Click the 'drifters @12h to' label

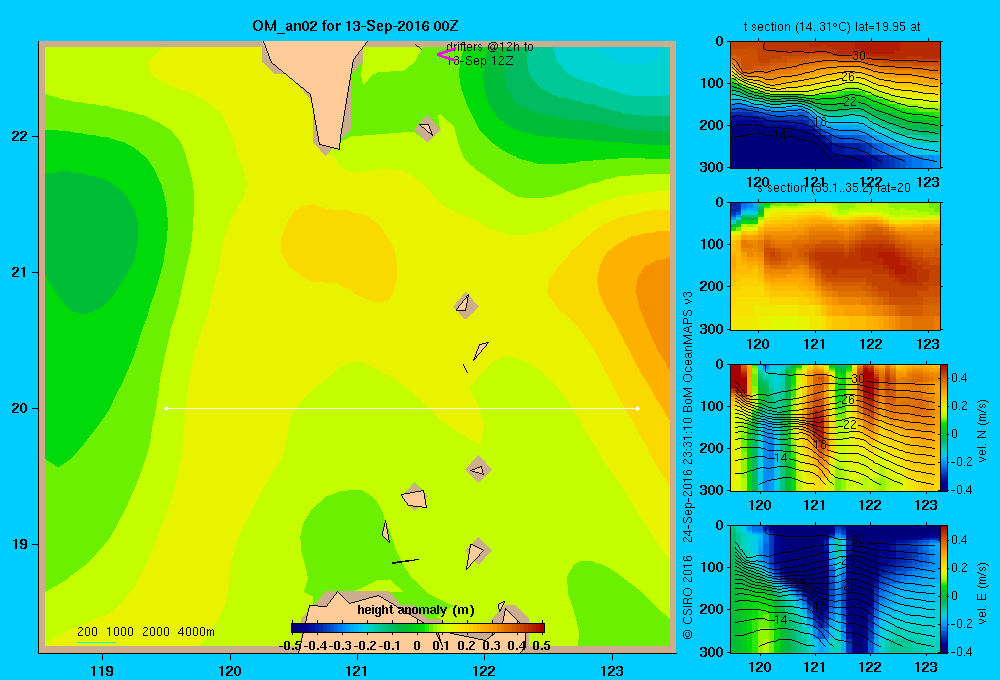click(x=490, y=47)
